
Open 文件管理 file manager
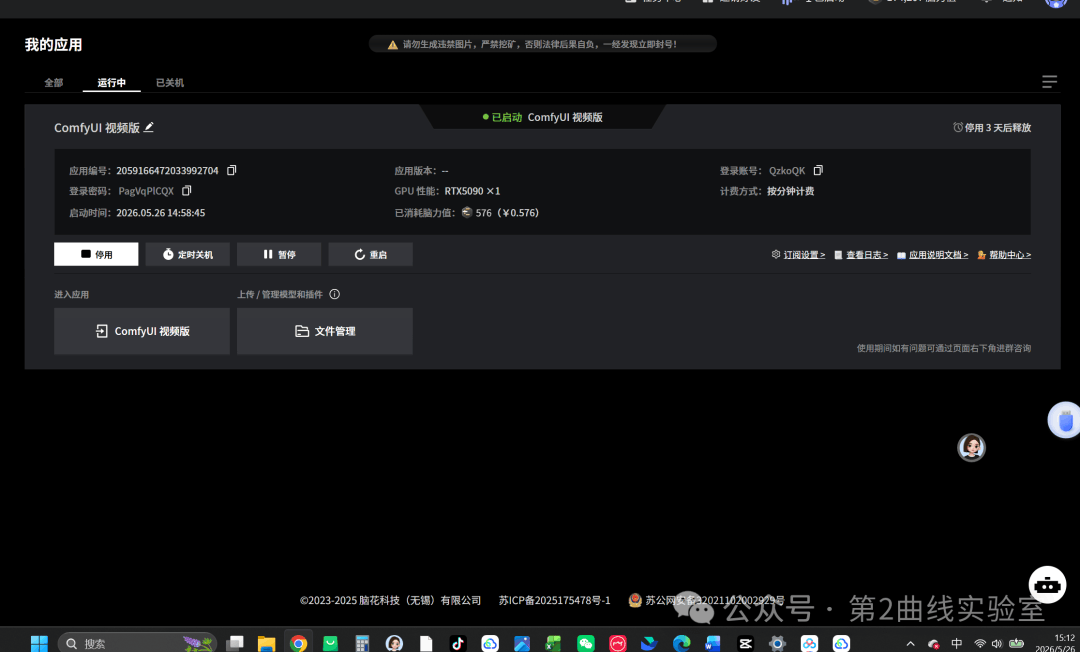point(325,331)
